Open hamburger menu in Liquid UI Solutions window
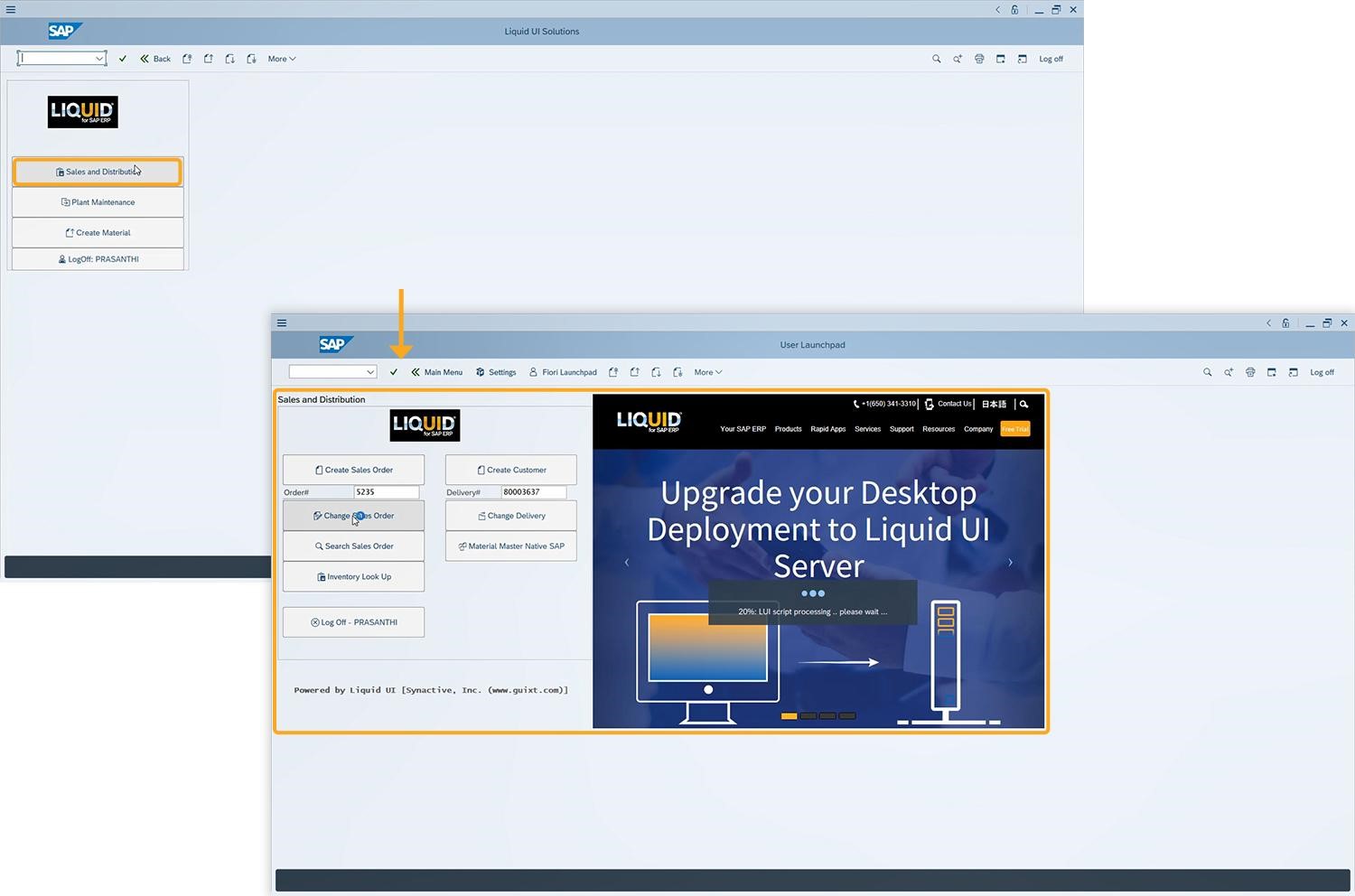This screenshot has width=1355, height=896. pyautogui.click(x=11, y=9)
